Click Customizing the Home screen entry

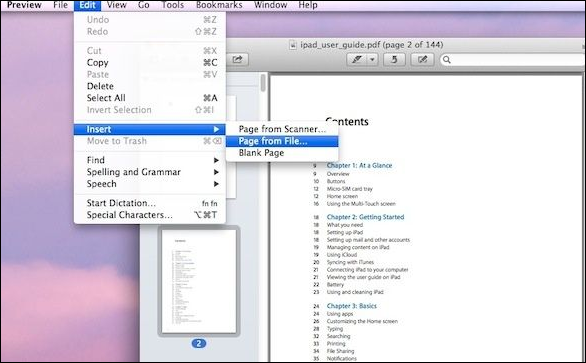(x=362, y=322)
